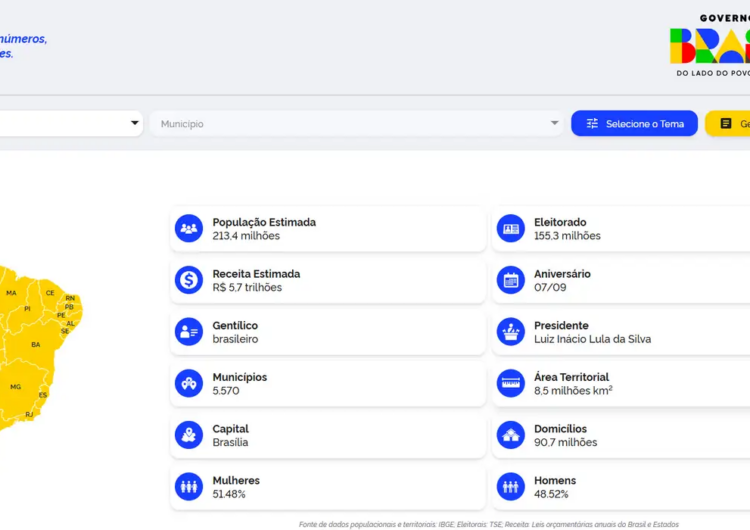Click the Municípios icon
This screenshot has height=530, width=750.
(189, 384)
